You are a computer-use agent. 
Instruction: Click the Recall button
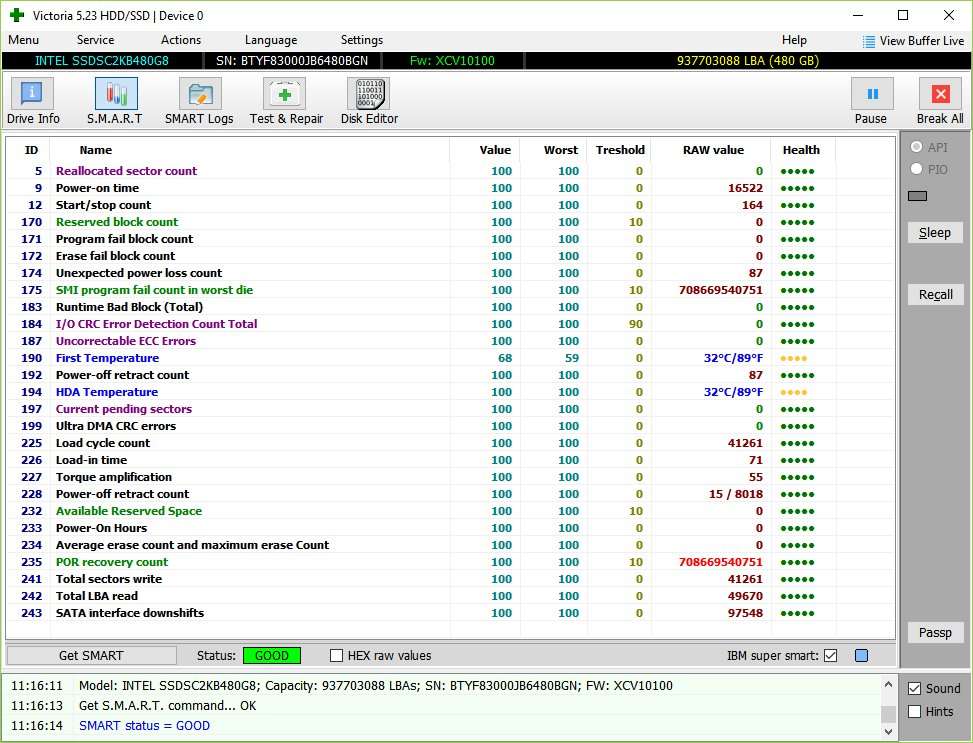935,294
